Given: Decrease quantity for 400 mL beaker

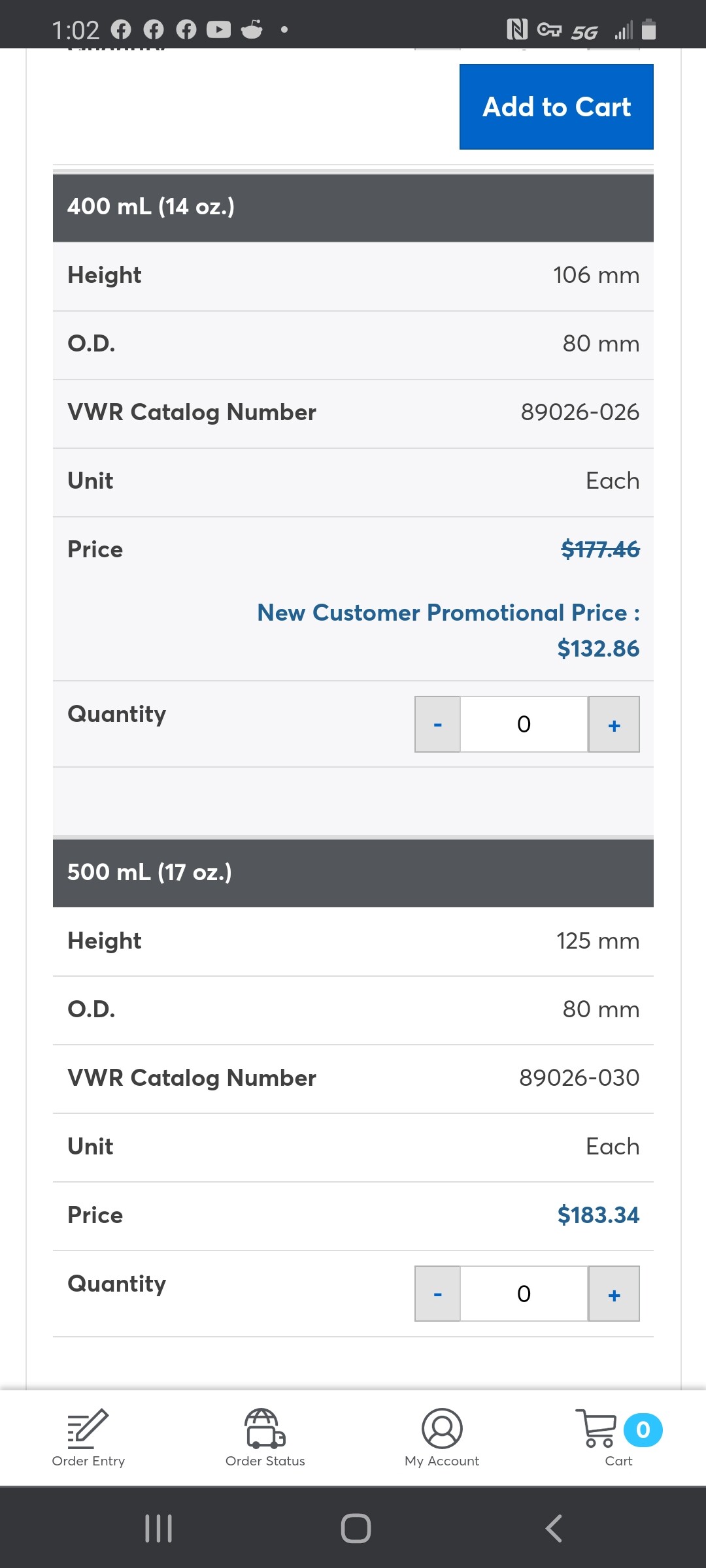Looking at the screenshot, I should 437,725.
